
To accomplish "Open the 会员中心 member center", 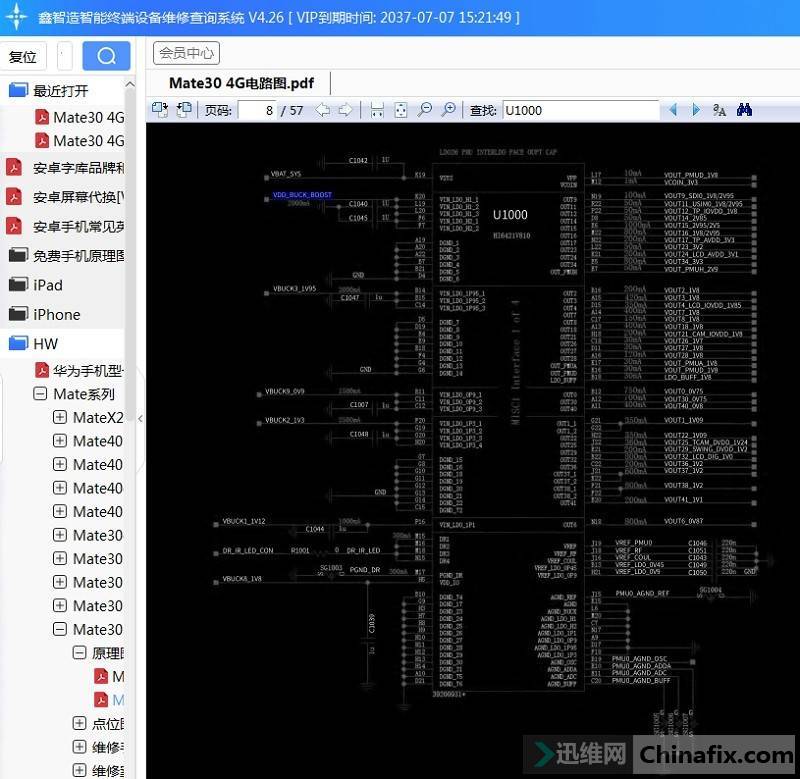I will pyautogui.click(x=186, y=54).
